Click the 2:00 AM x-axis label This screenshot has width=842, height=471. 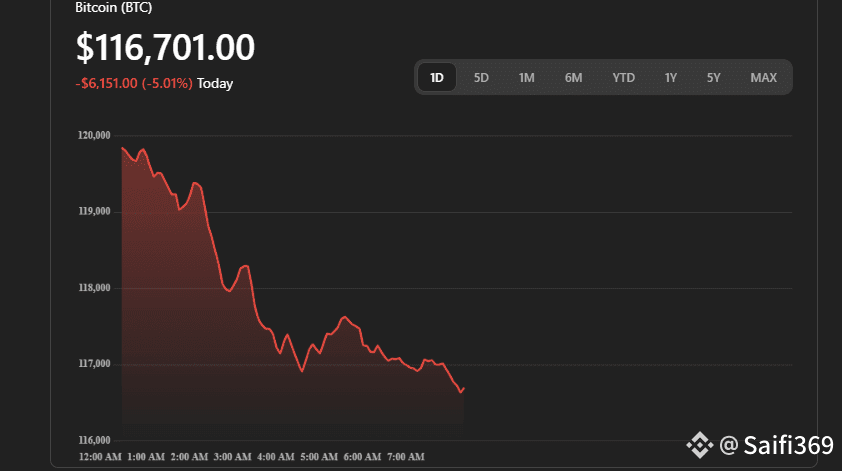click(x=189, y=457)
